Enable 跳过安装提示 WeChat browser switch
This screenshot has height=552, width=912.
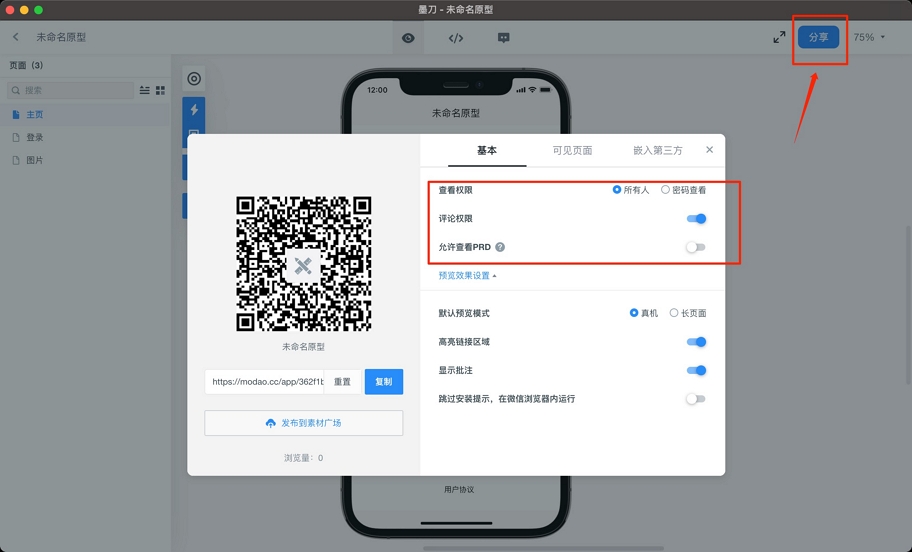tap(696, 399)
